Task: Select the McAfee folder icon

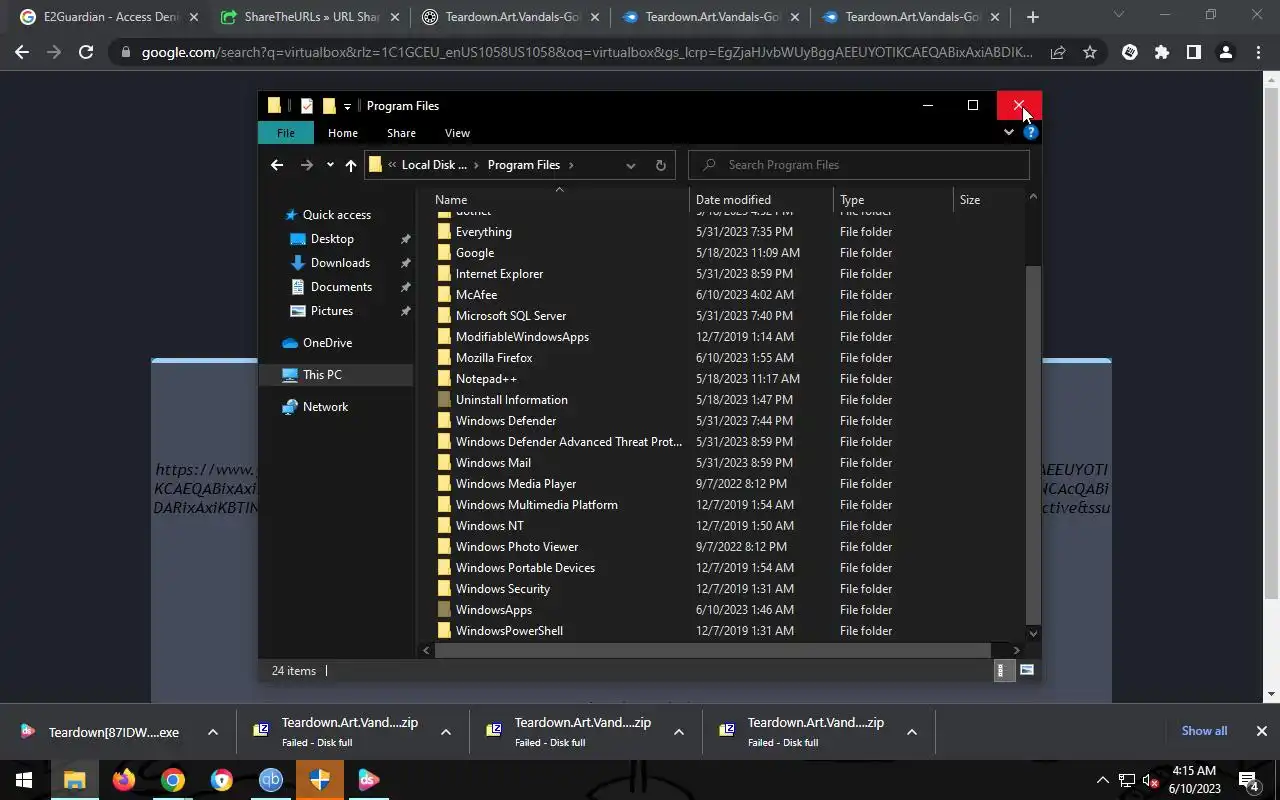Action: tap(445, 295)
